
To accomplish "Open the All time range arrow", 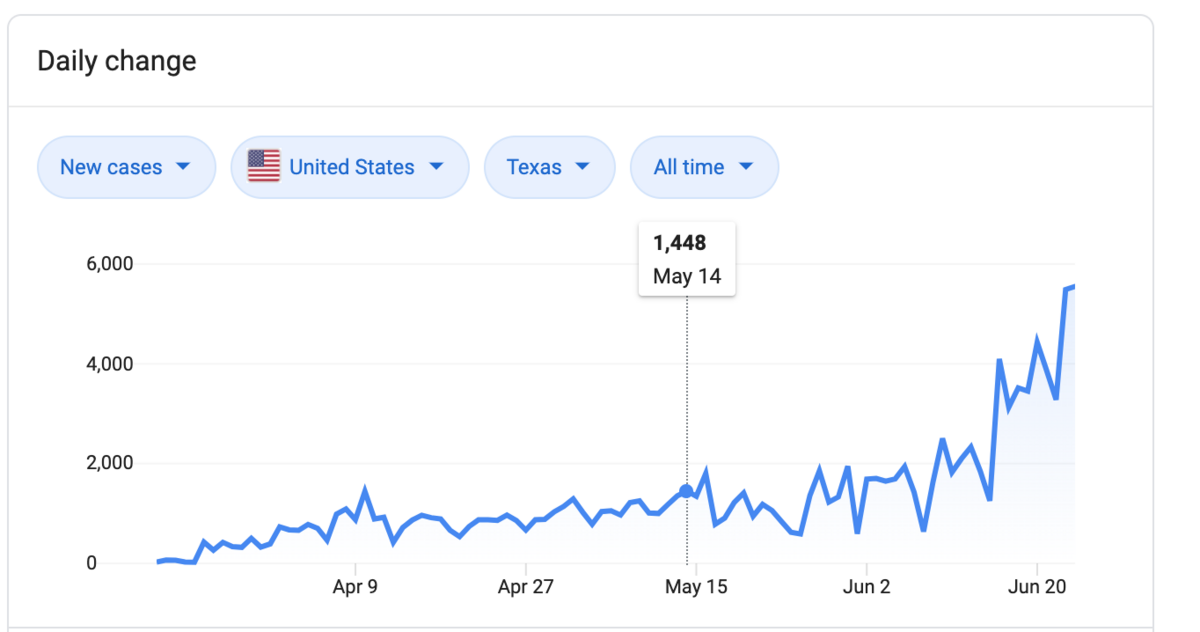I will [745, 167].
